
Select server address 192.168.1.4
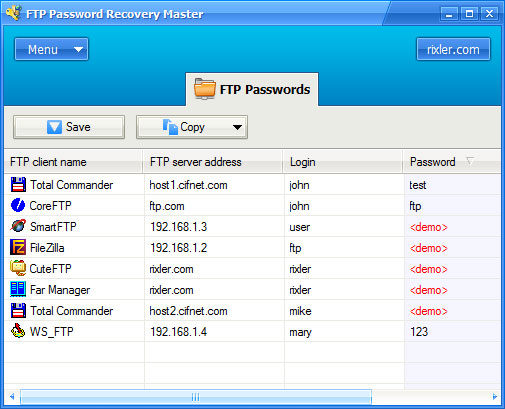[179, 332]
